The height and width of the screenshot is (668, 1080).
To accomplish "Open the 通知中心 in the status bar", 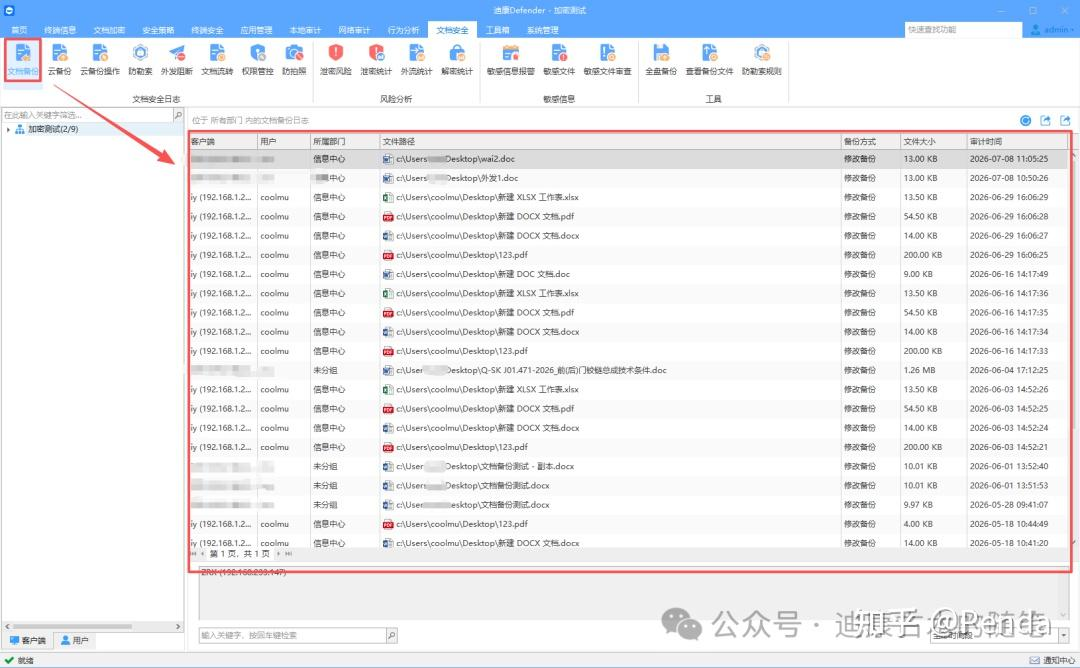I will (x=1052, y=660).
